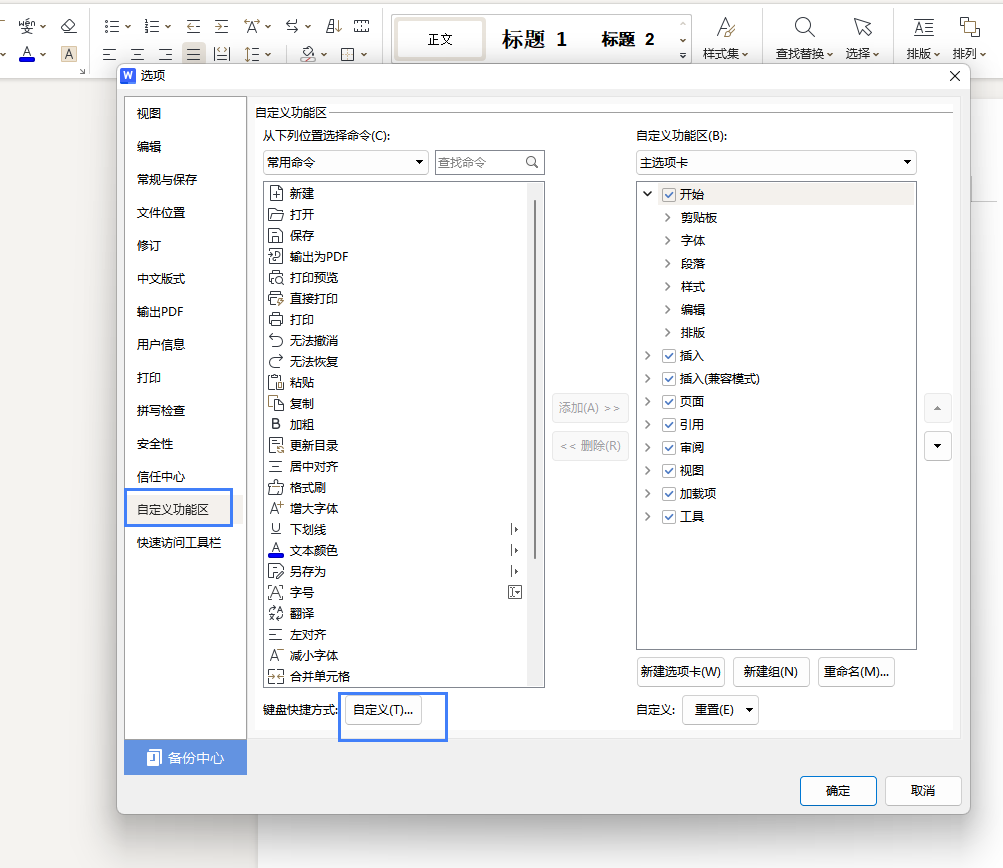Click the magnifier icon in 查找命令 box

532,162
